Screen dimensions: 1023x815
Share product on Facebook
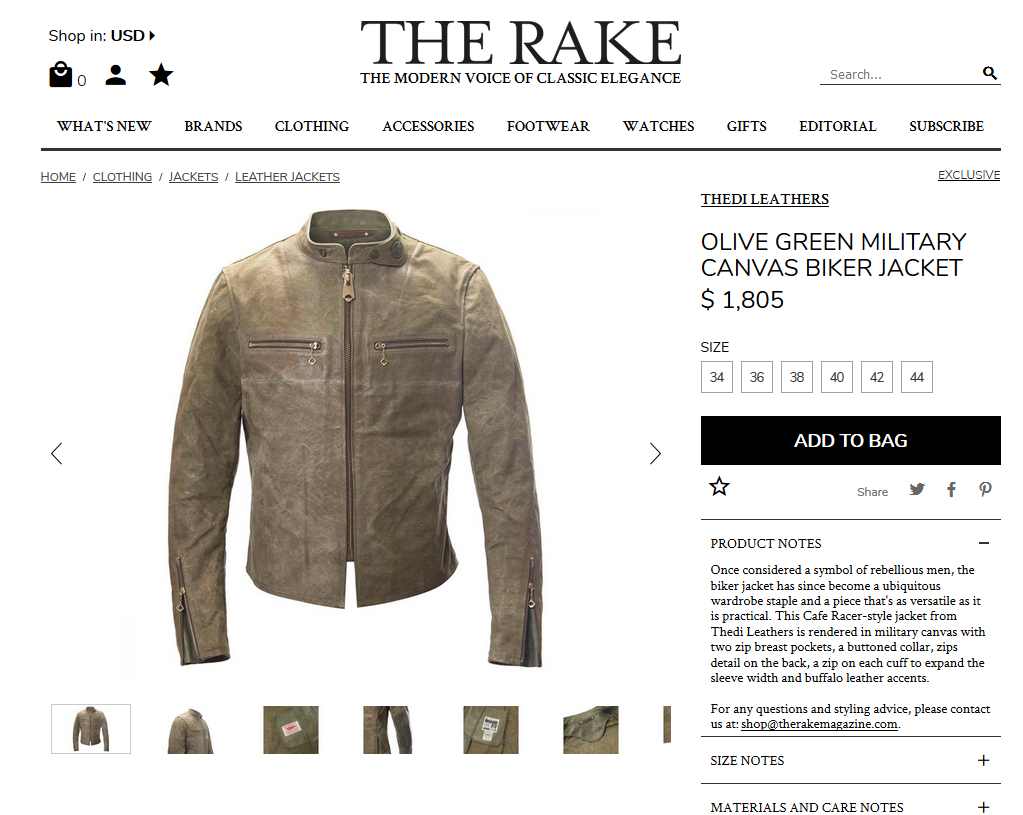click(x=951, y=489)
